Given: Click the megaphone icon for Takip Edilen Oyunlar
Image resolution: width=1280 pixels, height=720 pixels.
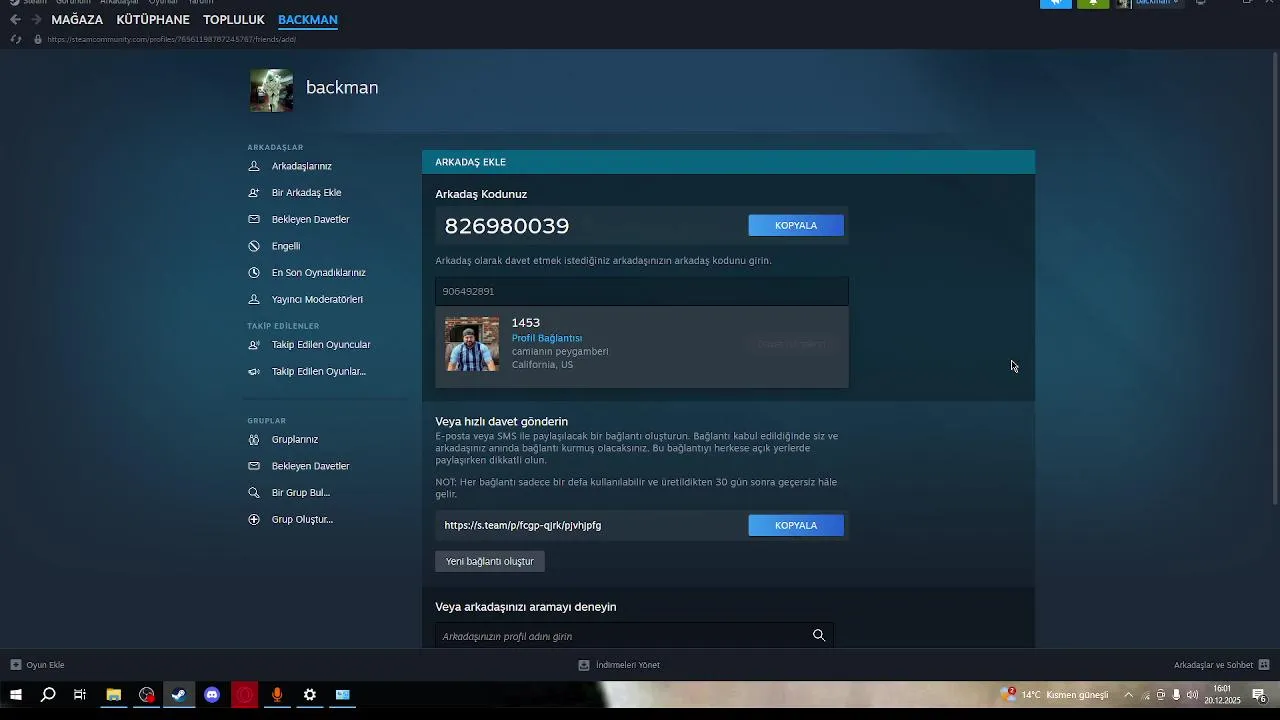Looking at the screenshot, I should point(254,371).
